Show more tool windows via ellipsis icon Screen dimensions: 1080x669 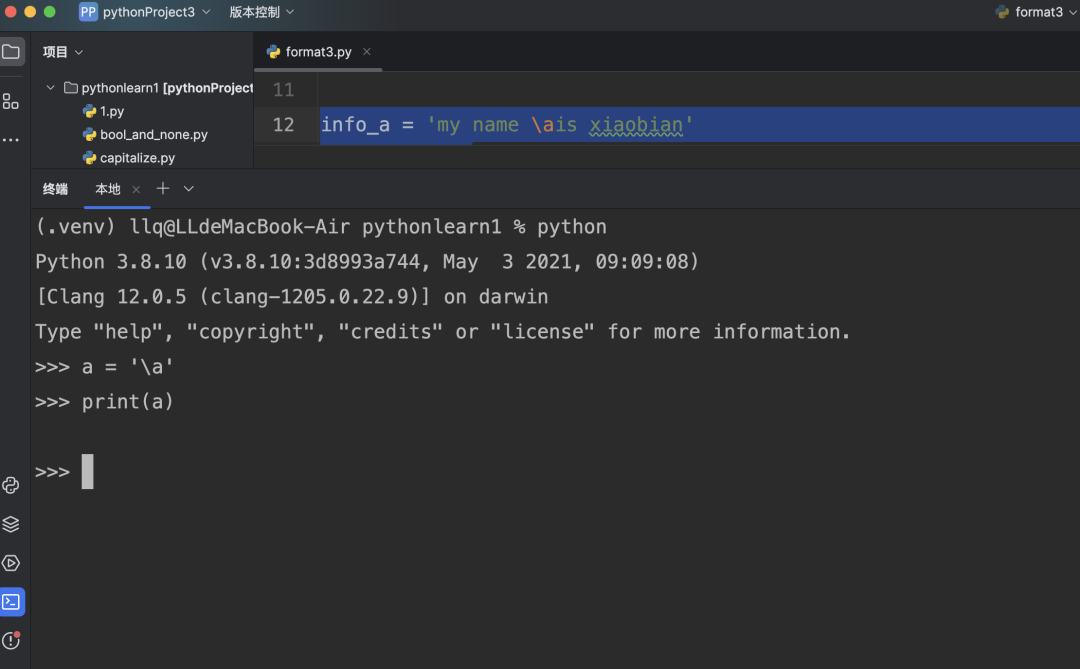11,140
